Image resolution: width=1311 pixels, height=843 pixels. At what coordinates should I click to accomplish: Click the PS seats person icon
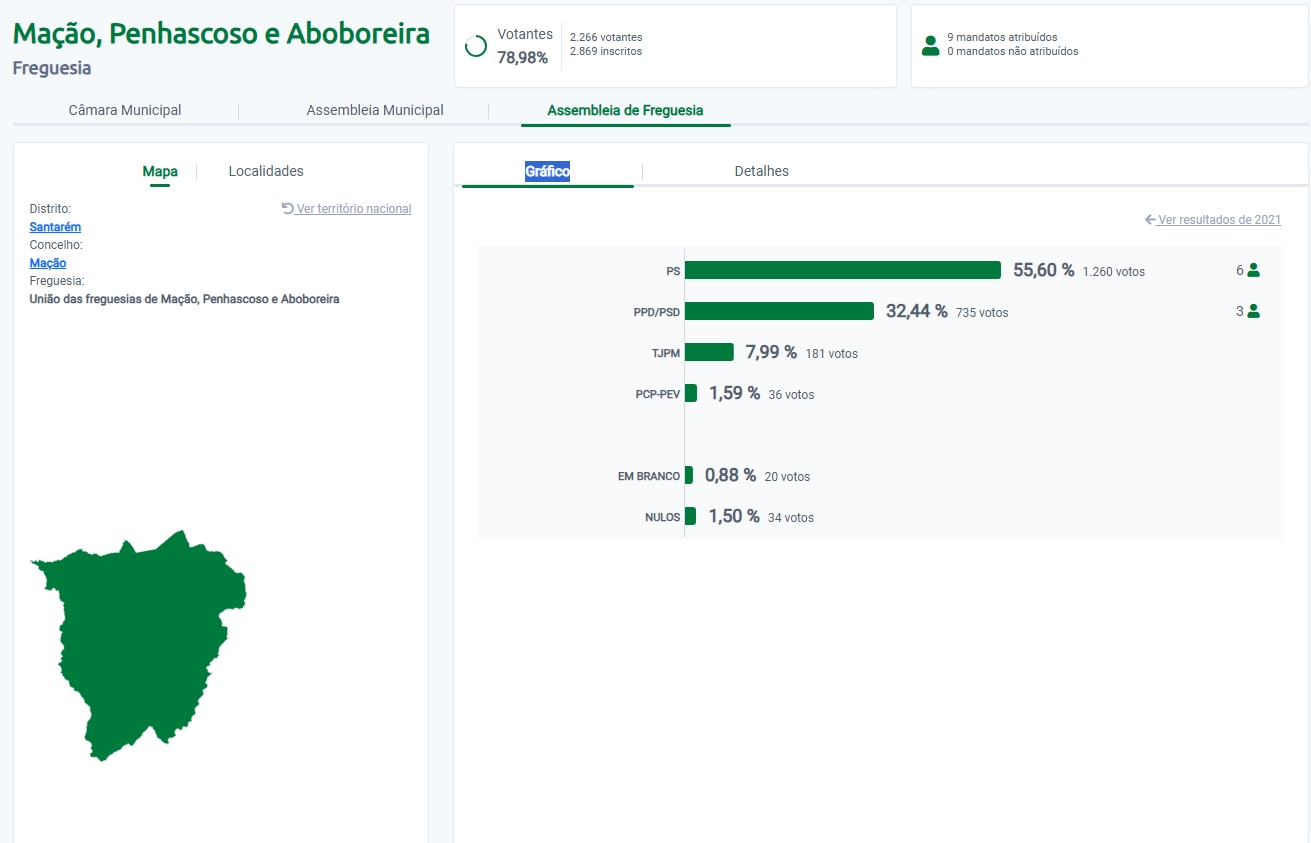click(x=1253, y=270)
